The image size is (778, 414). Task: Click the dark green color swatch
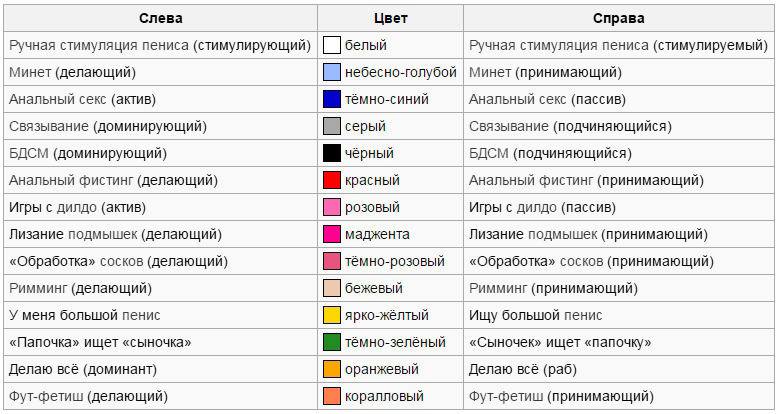click(332, 342)
